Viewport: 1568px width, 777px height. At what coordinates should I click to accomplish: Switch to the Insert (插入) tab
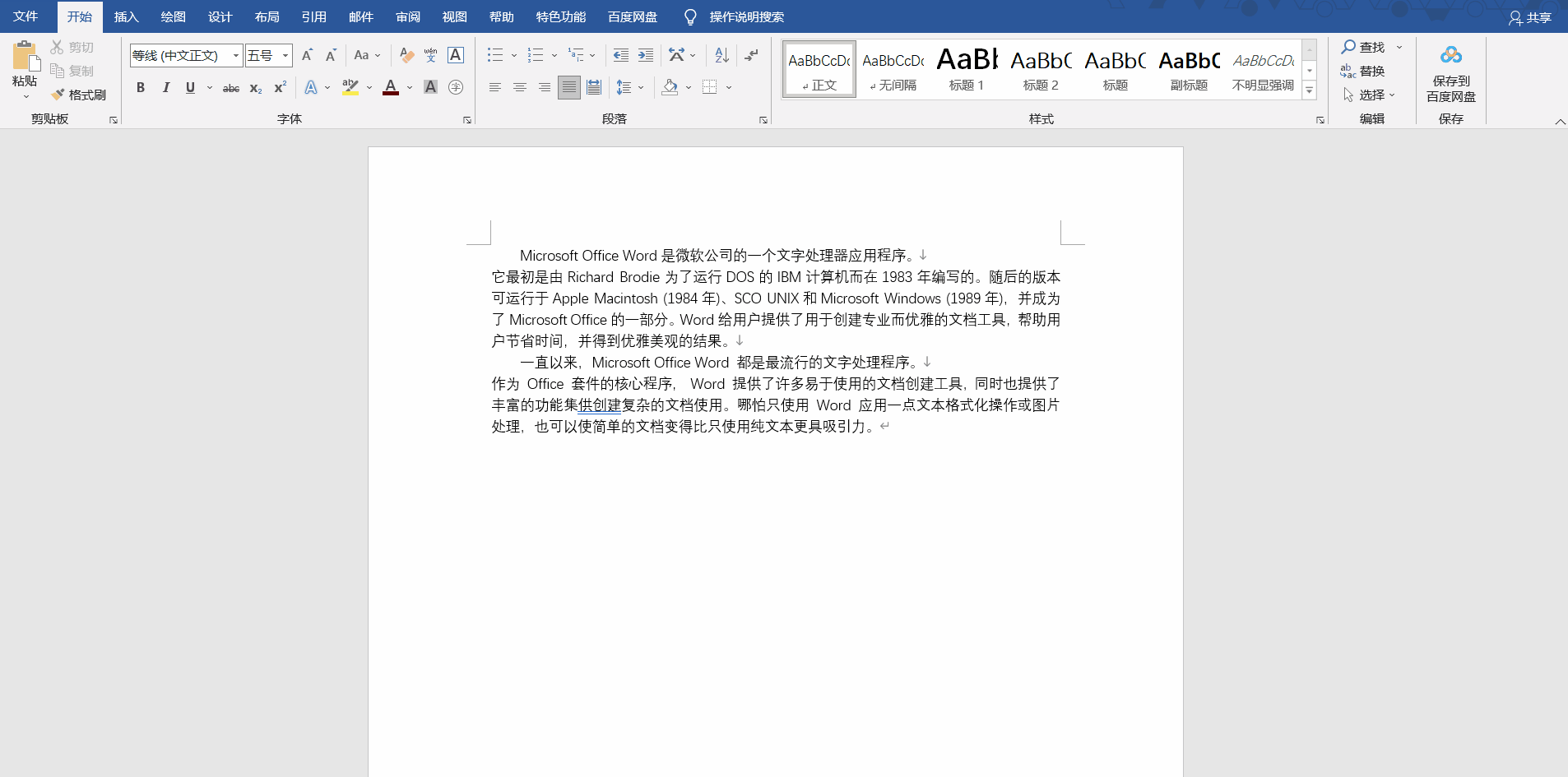click(x=126, y=16)
